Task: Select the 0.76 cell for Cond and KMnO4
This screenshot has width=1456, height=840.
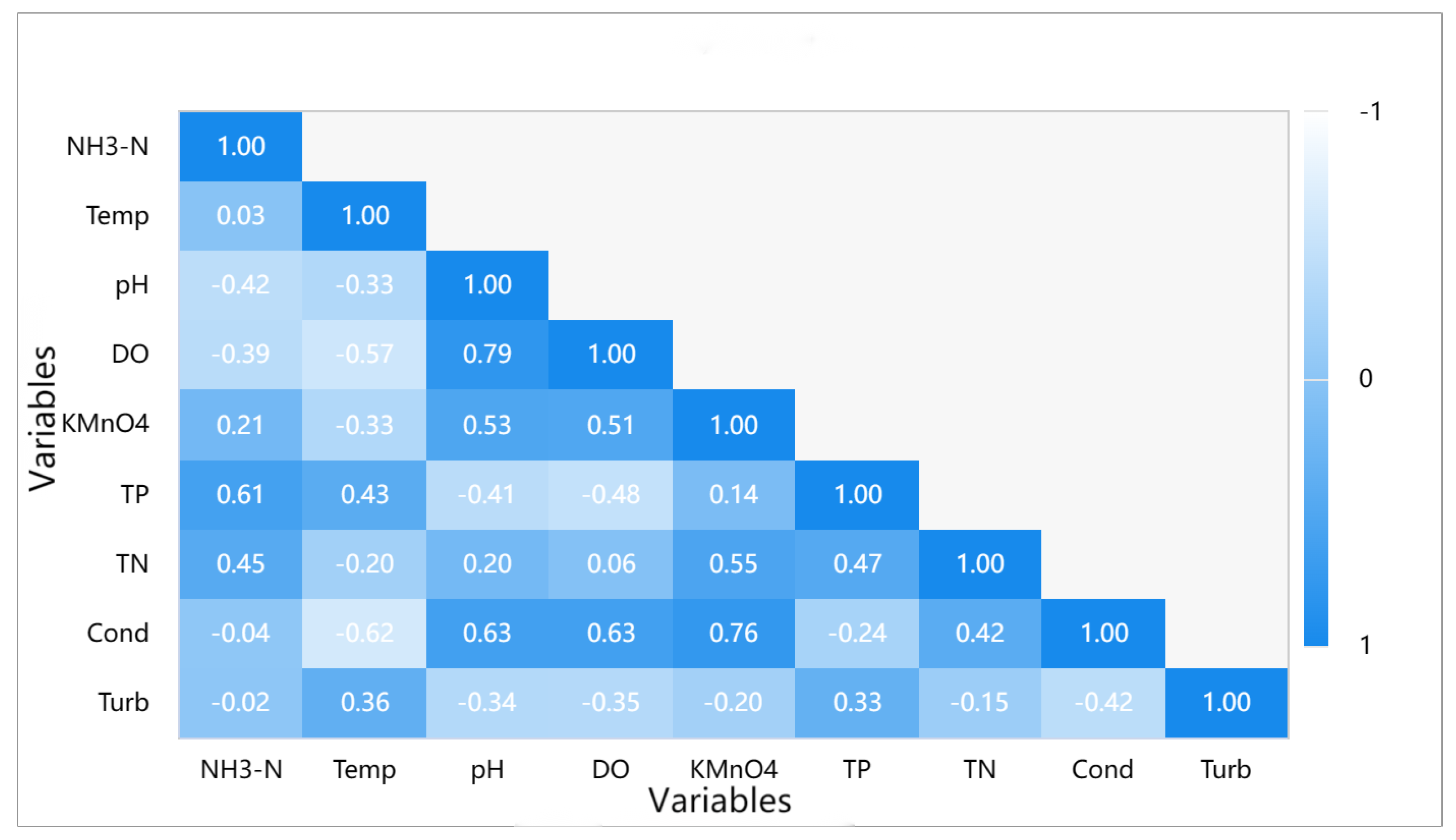Action: (x=733, y=633)
